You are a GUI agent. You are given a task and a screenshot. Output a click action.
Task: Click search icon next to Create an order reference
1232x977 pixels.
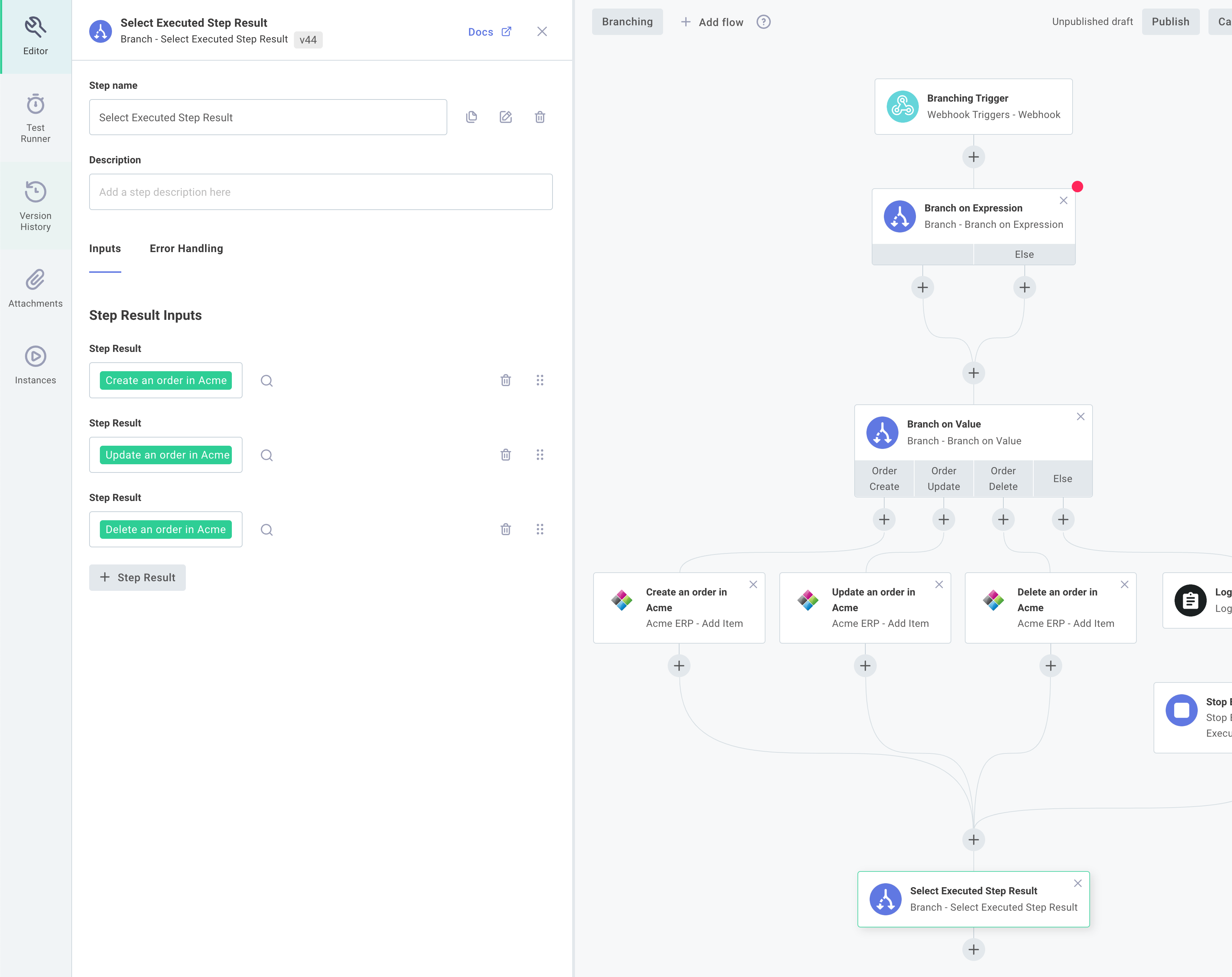pos(267,380)
